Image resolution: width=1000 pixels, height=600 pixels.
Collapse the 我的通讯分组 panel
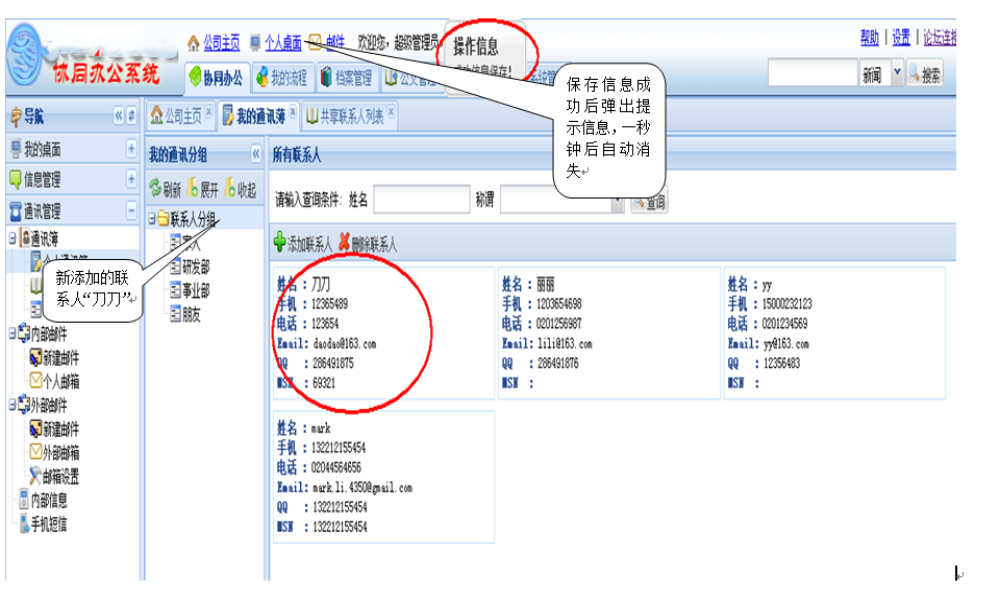click(x=256, y=154)
